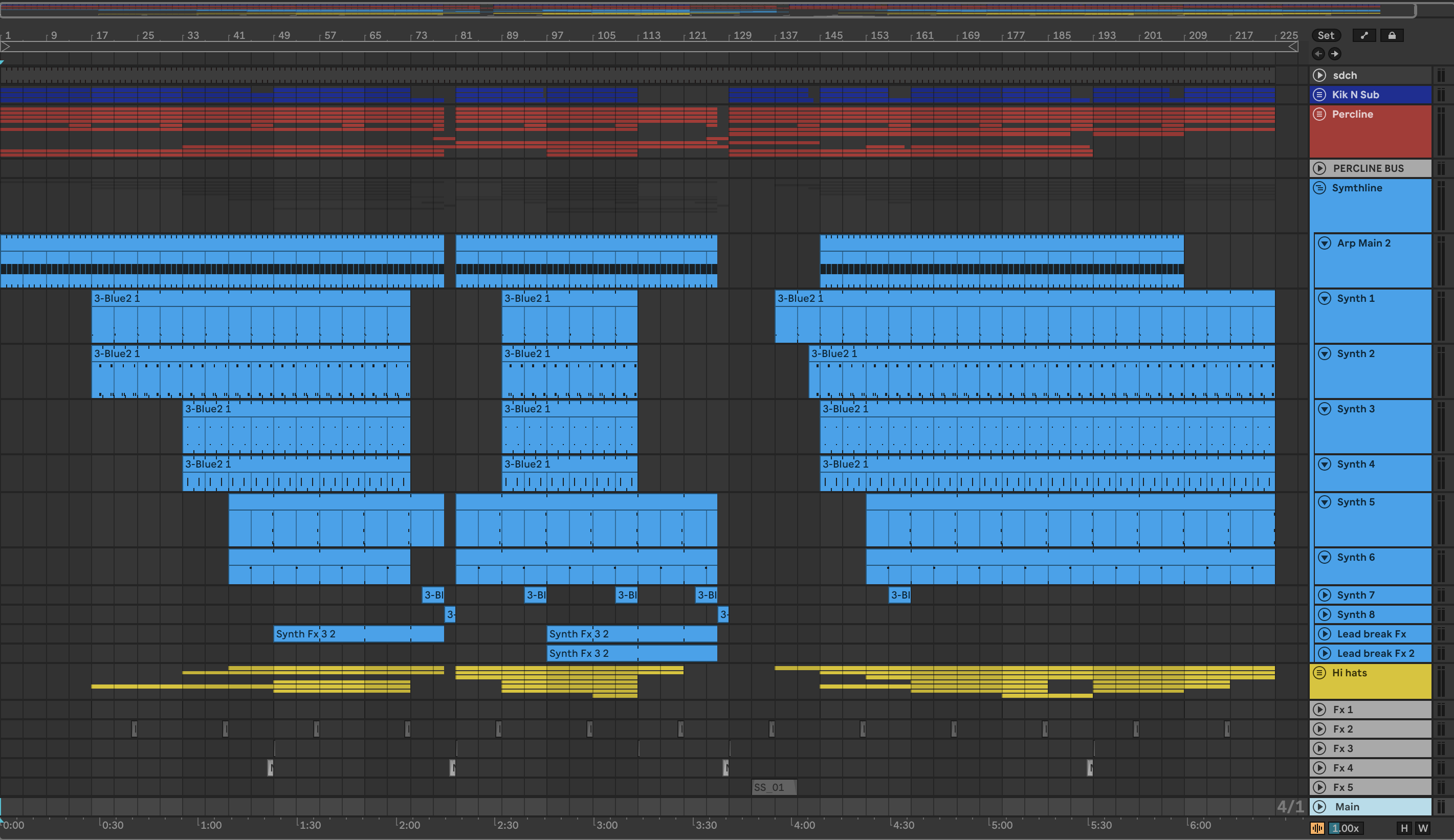
Task: Click the loop brace start handle
Action: tap(5, 47)
